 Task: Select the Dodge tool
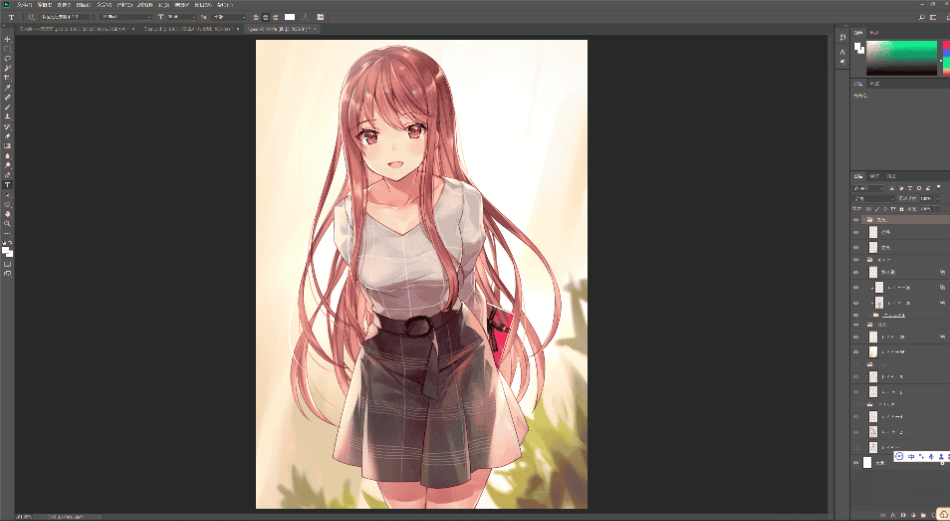point(7,165)
